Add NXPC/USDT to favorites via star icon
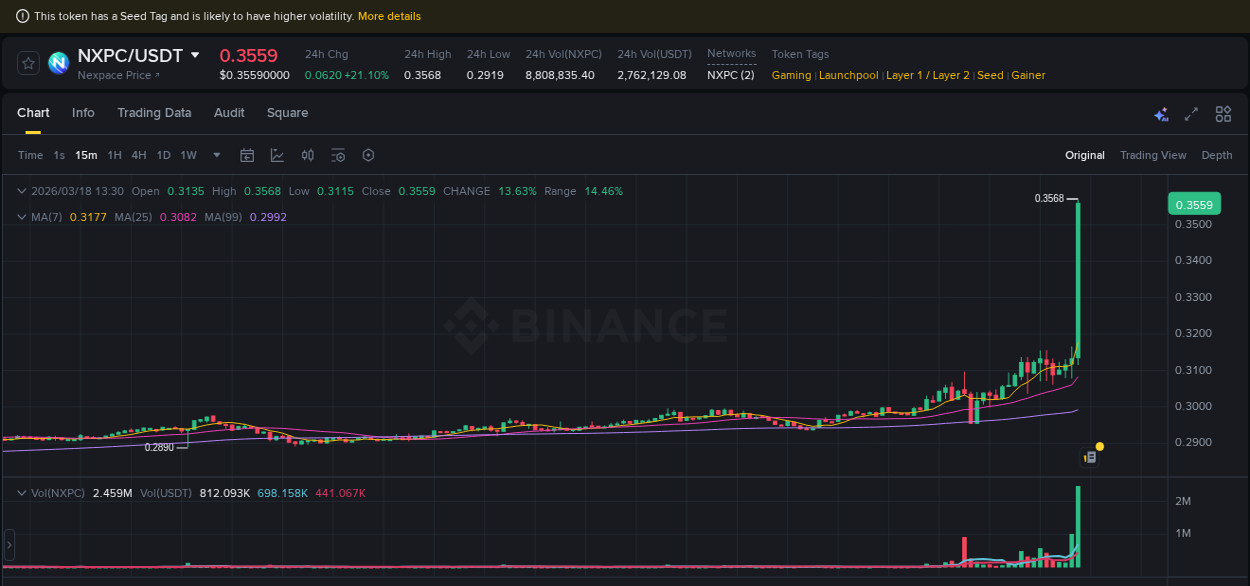 click(x=27, y=62)
